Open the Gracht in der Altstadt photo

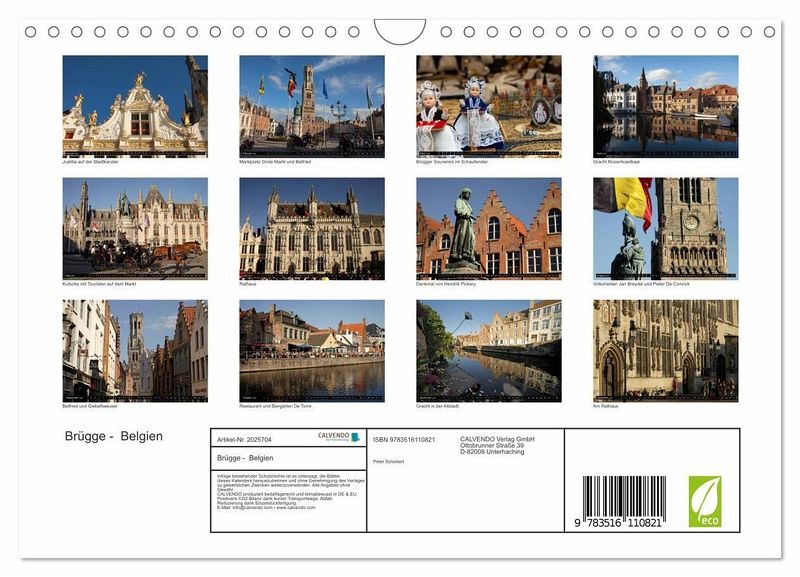tap(489, 351)
